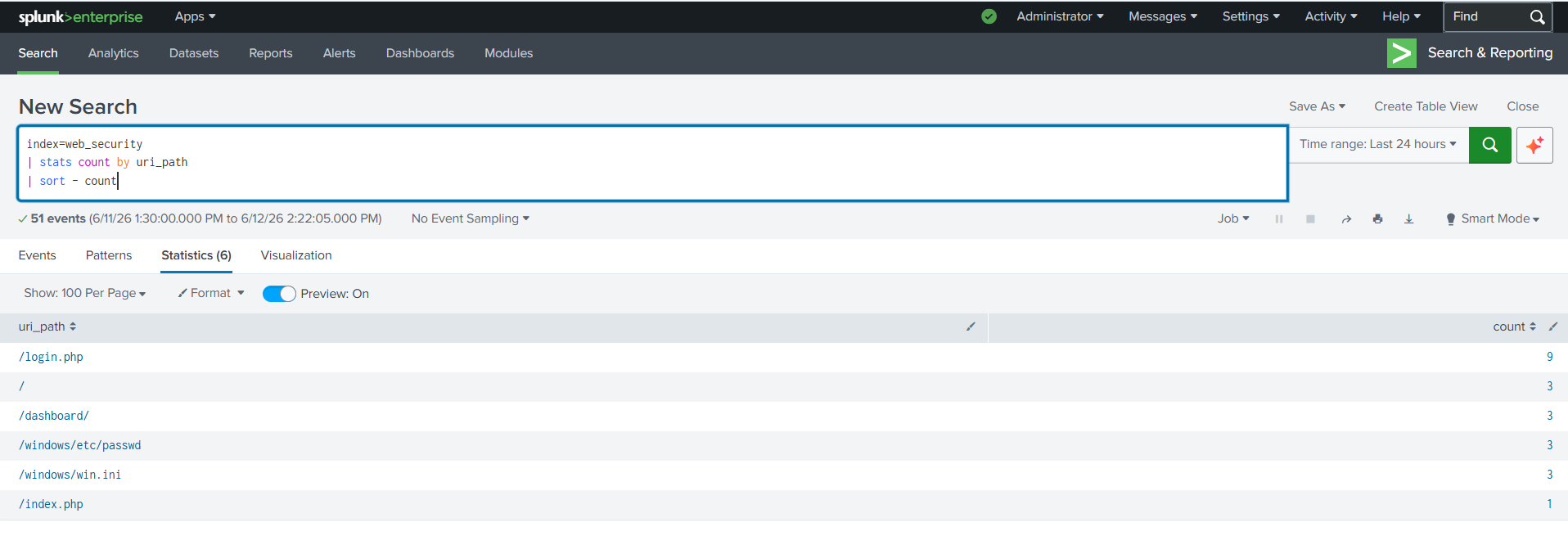Image resolution: width=1568 pixels, height=536 pixels.
Task: Switch Smart Mode search mode
Action: 1493,218
